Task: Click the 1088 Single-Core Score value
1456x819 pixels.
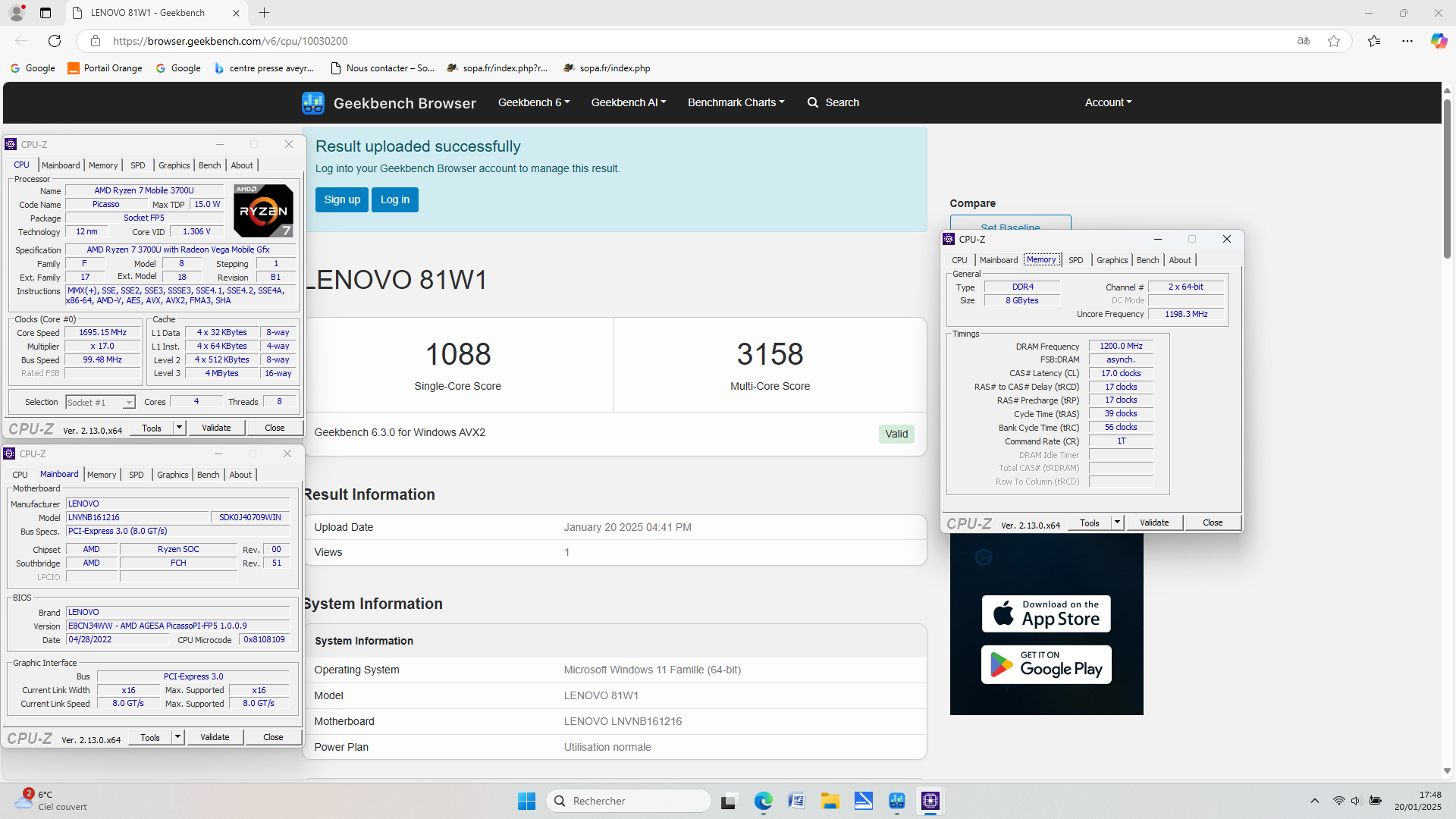Action: pos(458,354)
